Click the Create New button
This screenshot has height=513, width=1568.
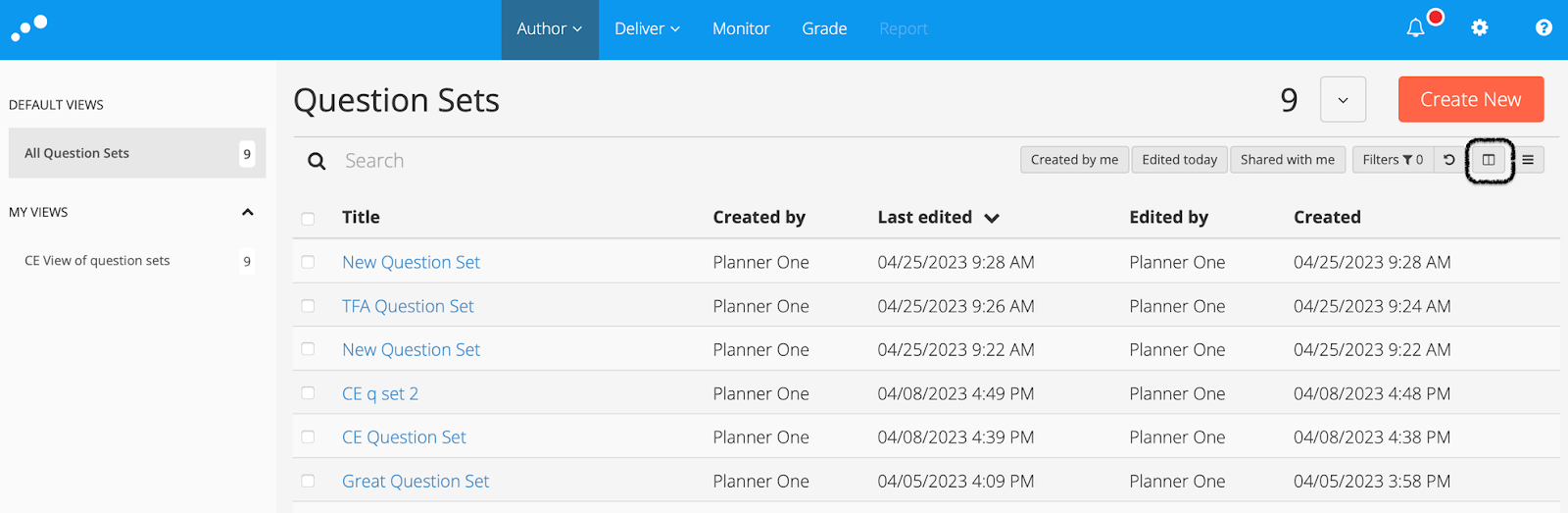tap(1471, 99)
